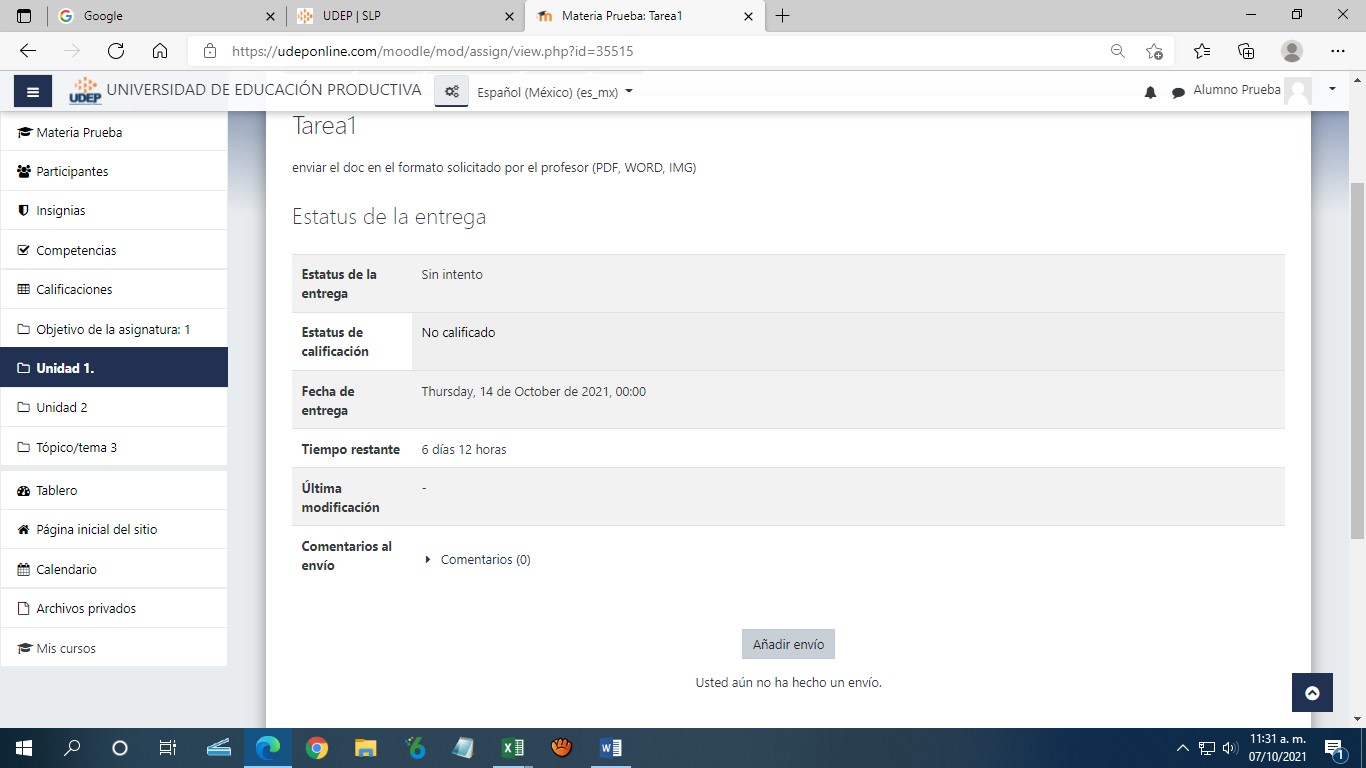This screenshot has width=1366, height=768.
Task: Expand the Comentarios (0) section
Action: (x=484, y=560)
